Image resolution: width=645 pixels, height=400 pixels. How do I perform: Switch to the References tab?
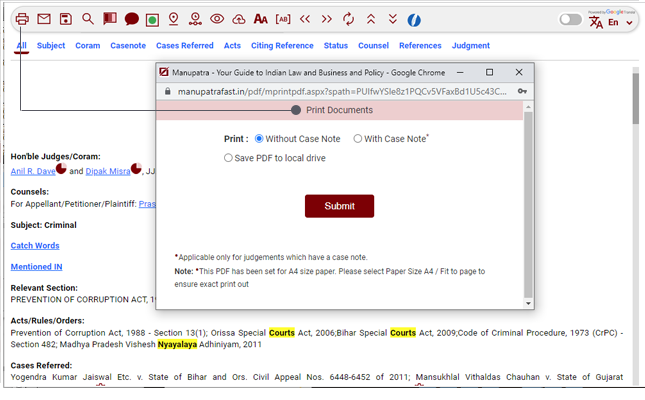[420, 46]
